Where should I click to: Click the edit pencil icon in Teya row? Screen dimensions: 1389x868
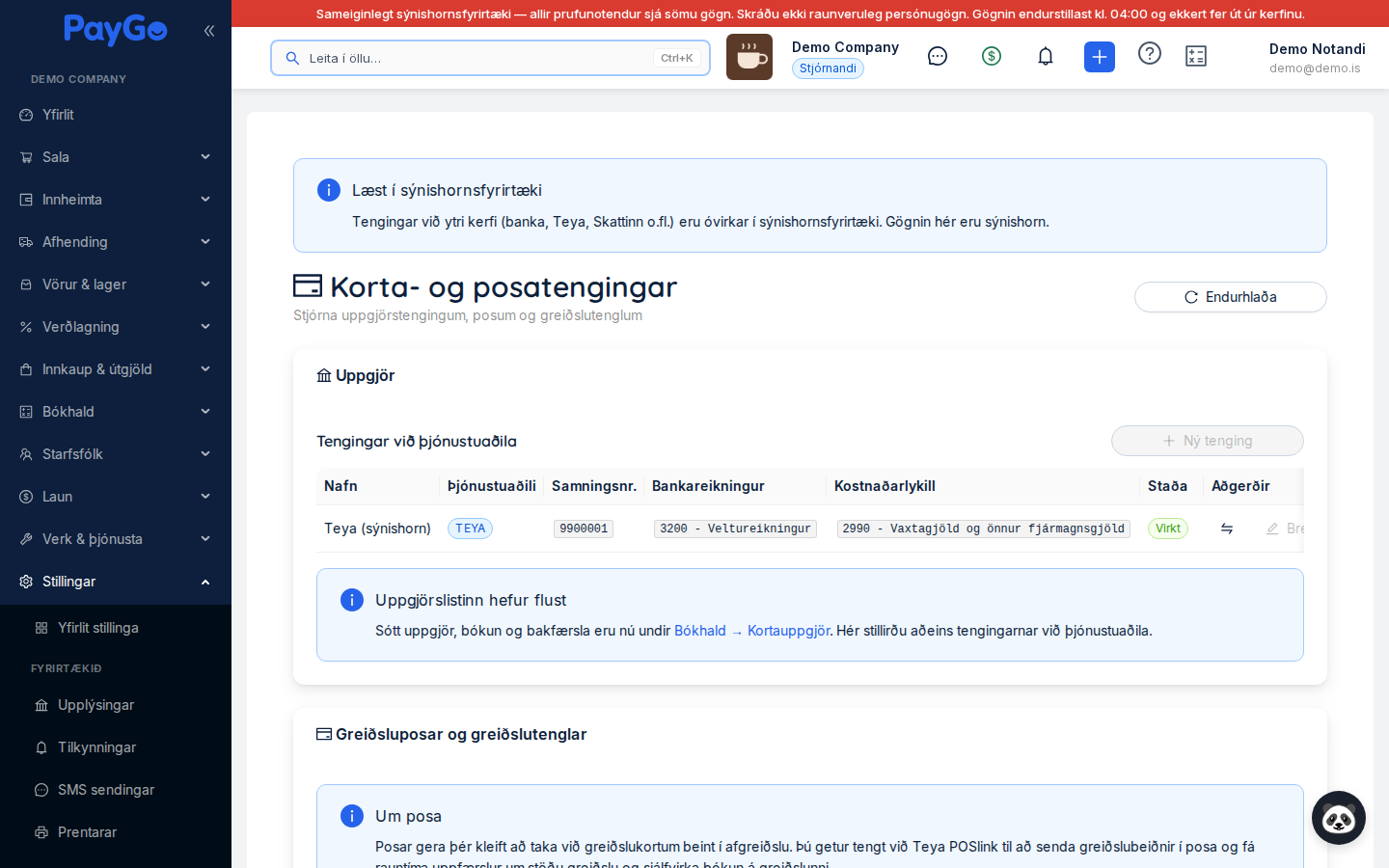pos(1272,529)
